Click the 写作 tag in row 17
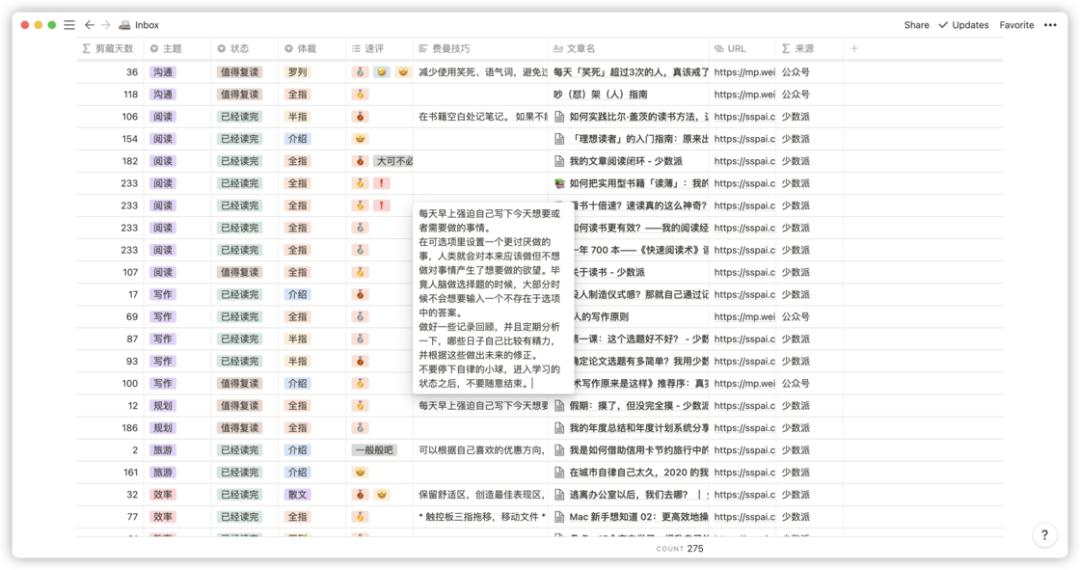1080x570 pixels. click(163, 295)
